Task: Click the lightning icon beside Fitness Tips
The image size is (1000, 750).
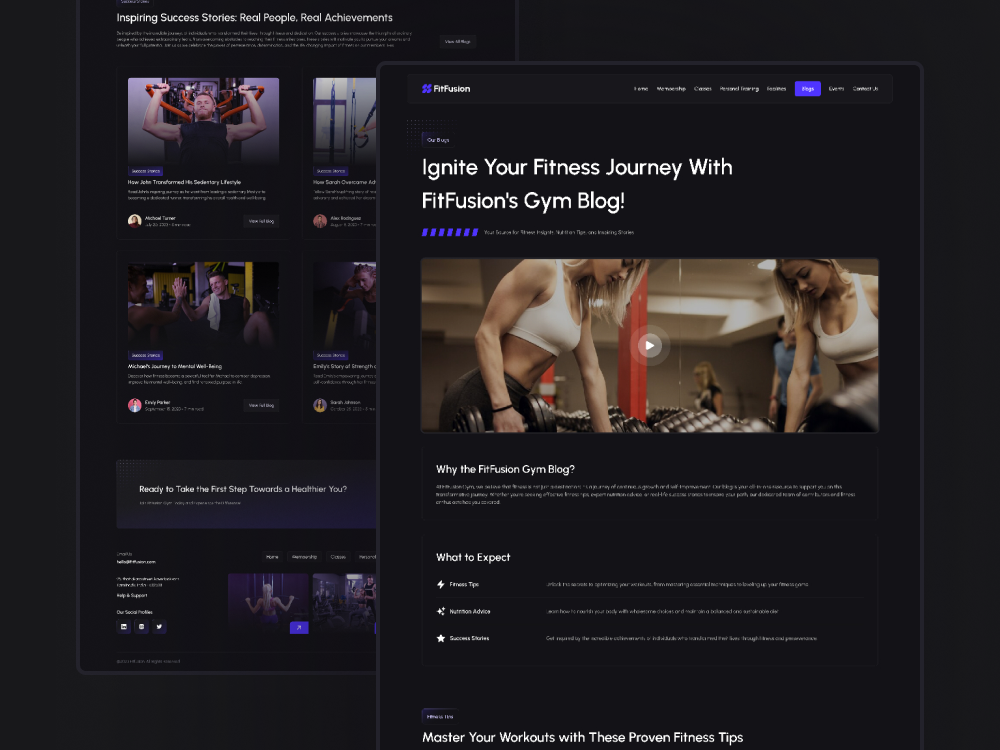Action: click(x=441, y=582)
